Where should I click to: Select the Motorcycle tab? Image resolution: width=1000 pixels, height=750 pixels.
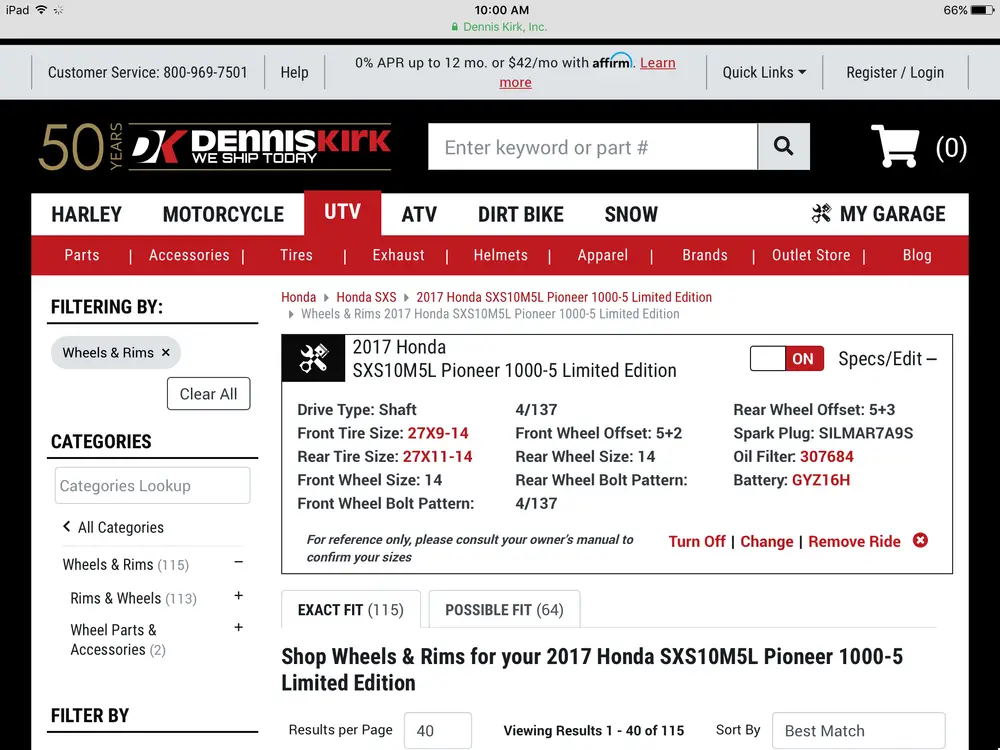[x=223, y=214]
